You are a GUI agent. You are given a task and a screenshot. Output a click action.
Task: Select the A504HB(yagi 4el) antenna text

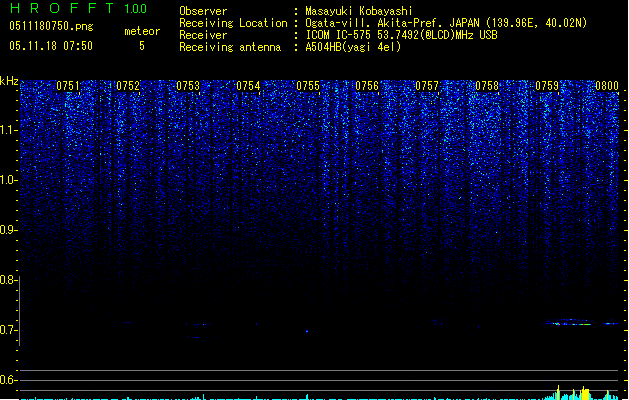click(x=353, y=47)
